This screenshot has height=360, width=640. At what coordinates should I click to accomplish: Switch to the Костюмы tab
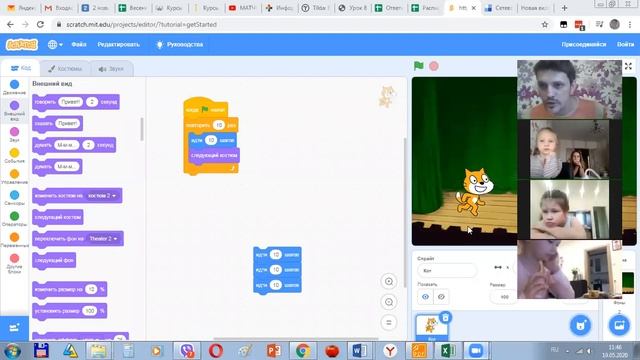click(65, 69)
